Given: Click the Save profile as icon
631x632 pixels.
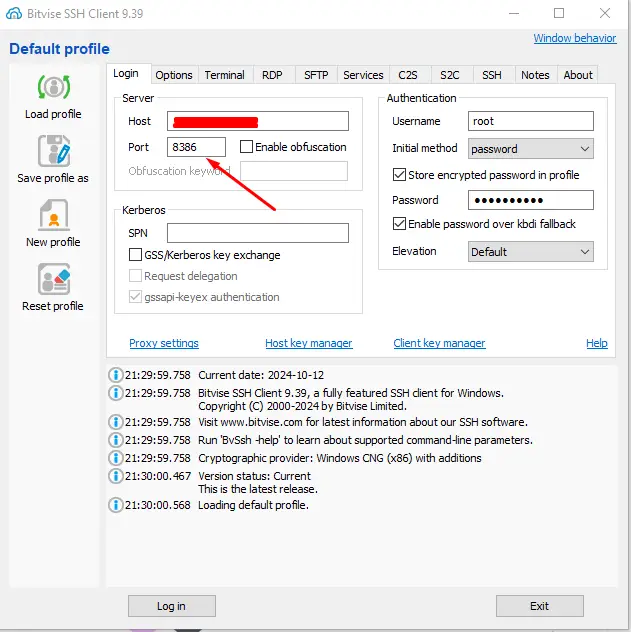Looking at the screenshot, I should pyautogui.click(x=54, y=151).
